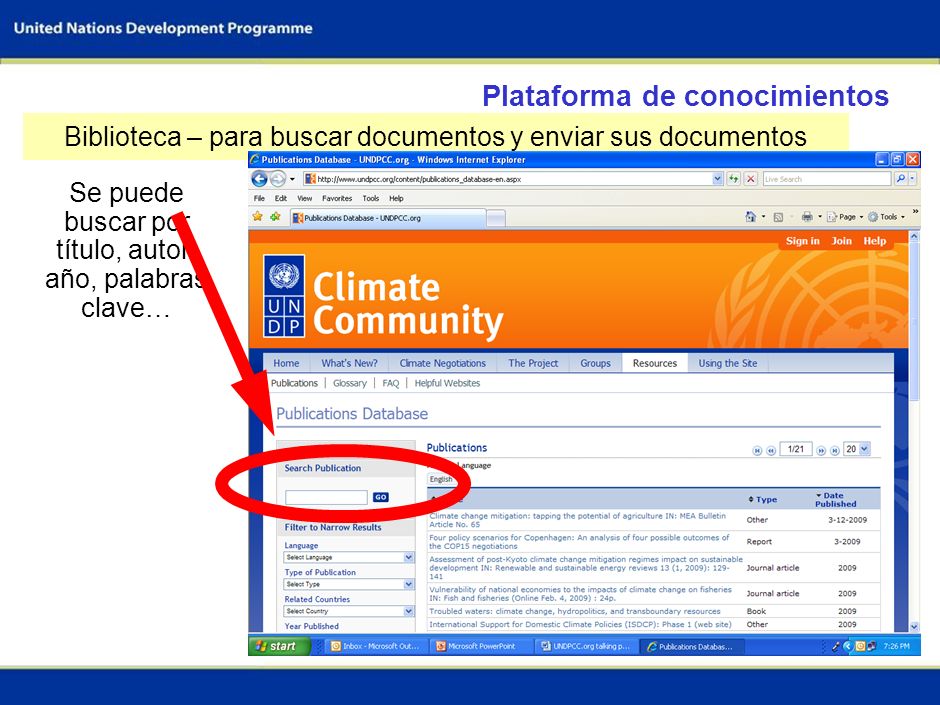
Task: Select the Resources navigation tab
Action: (655, 363)
